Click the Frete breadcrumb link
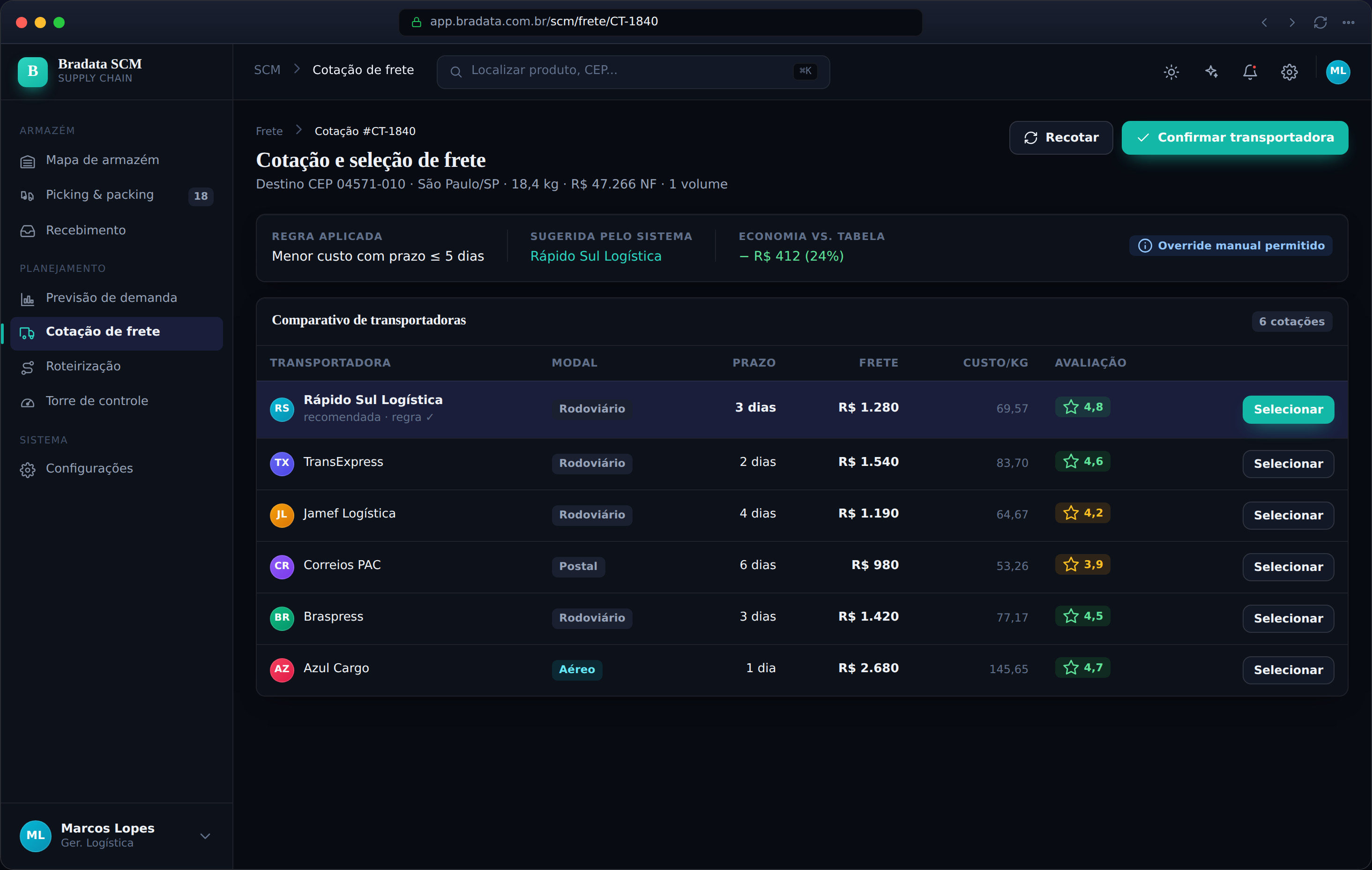Viewport: 1372px width, 870px height. pyautogui.click(x=269, y=131)
